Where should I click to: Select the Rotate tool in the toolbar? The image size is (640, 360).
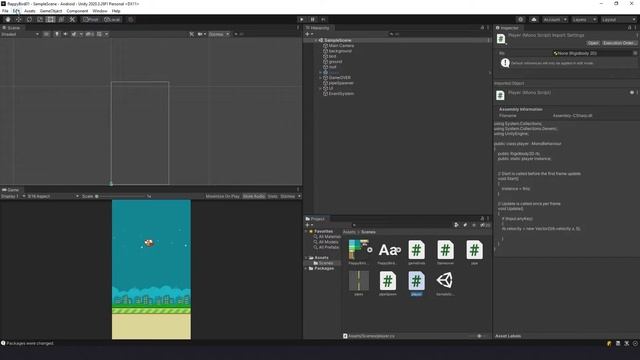pos(29,19)
